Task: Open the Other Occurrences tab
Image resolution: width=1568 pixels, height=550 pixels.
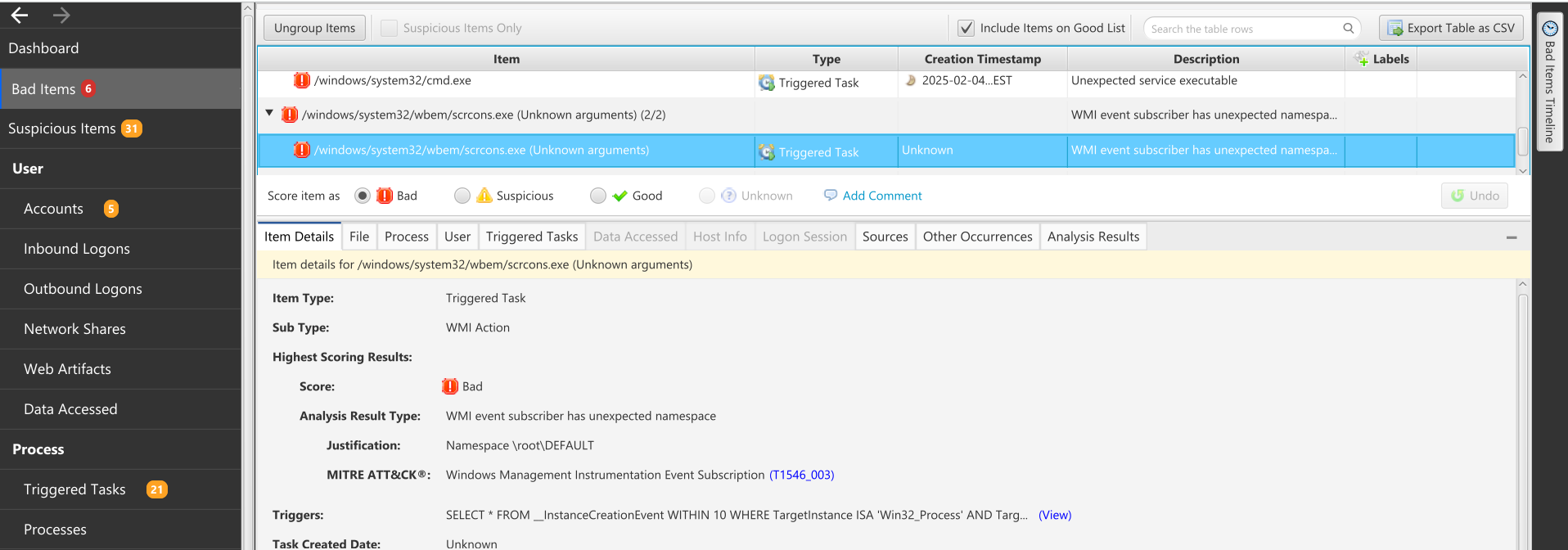Action: point(978,237)
